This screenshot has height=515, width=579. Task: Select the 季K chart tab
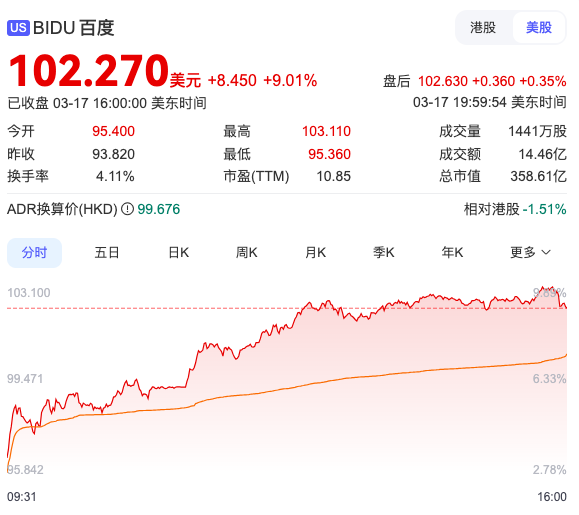click(384, 253)
